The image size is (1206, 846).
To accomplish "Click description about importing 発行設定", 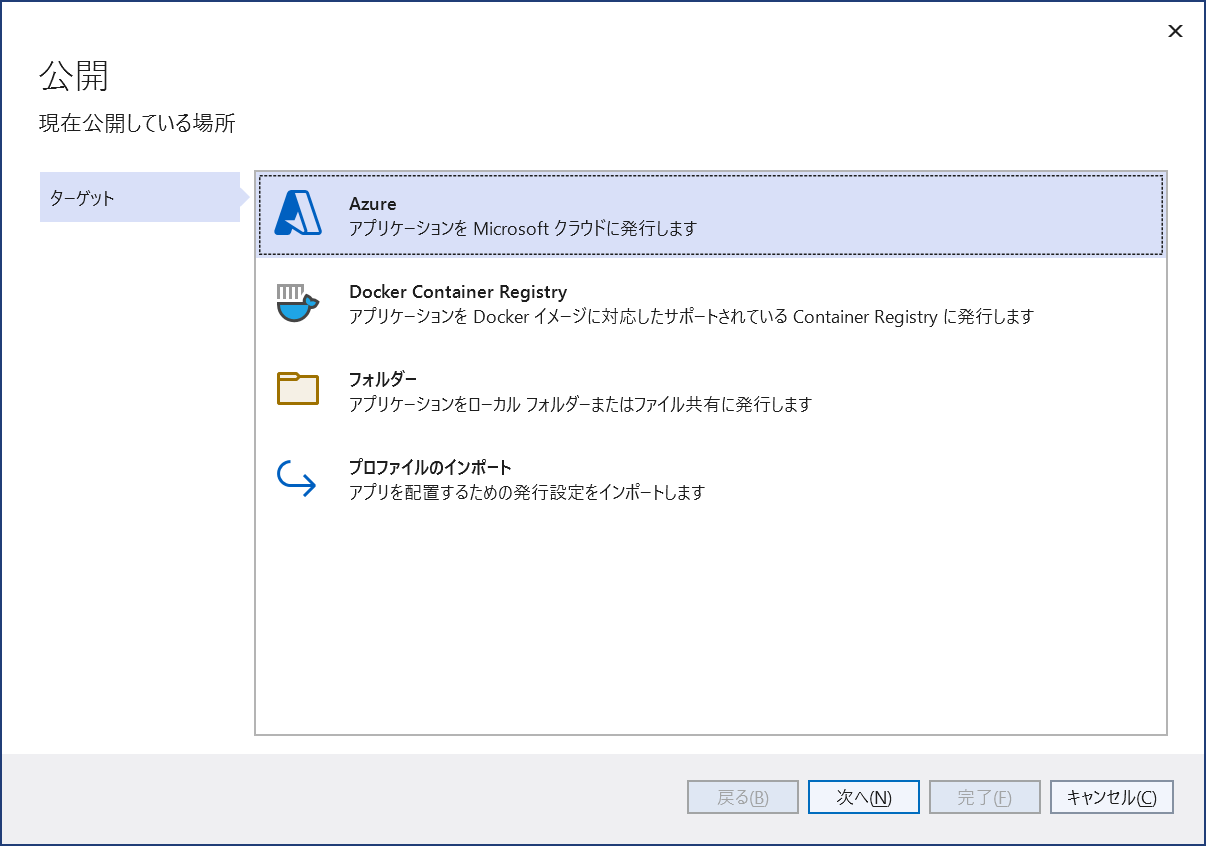I will (527, 492).
